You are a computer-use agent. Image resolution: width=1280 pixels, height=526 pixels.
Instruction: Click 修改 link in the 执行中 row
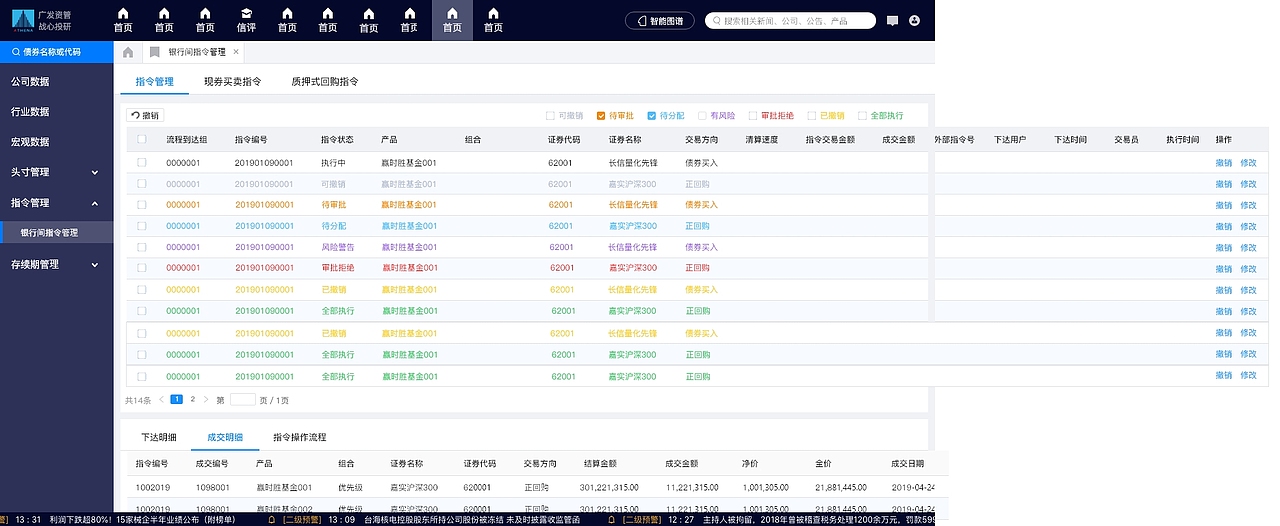pyautogui.click(x=1248, y=162)
